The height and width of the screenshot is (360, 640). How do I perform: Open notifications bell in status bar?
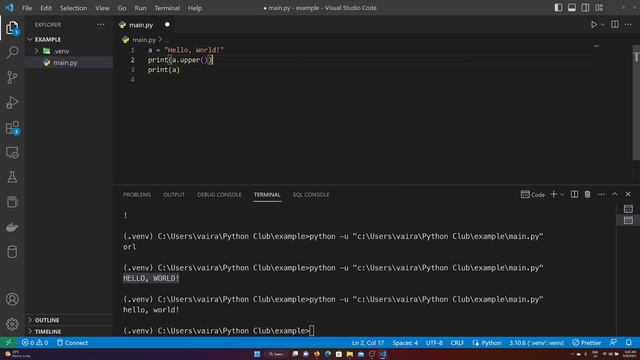coord(629,342)
